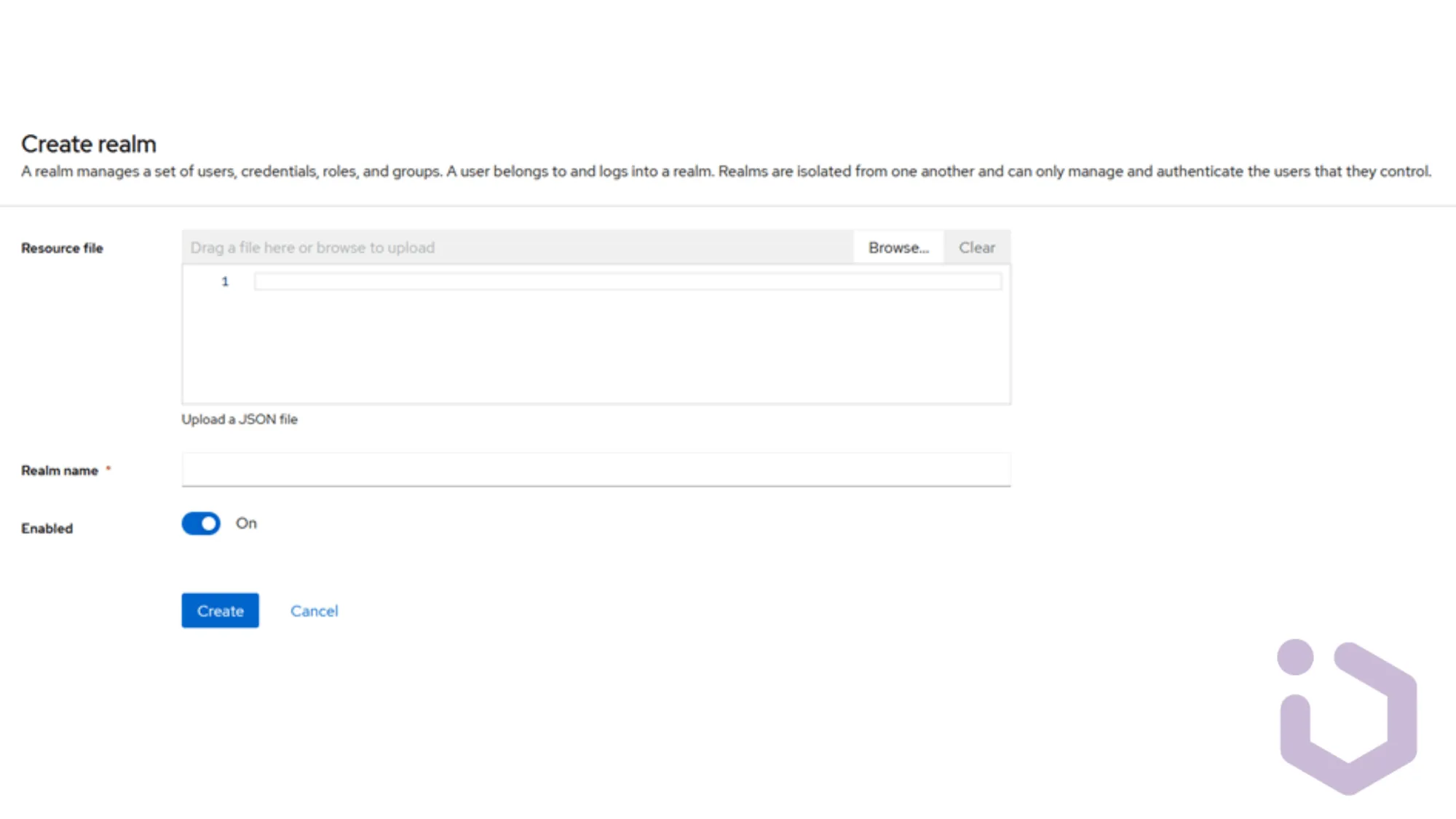Submit the form with the Create button

220,611
